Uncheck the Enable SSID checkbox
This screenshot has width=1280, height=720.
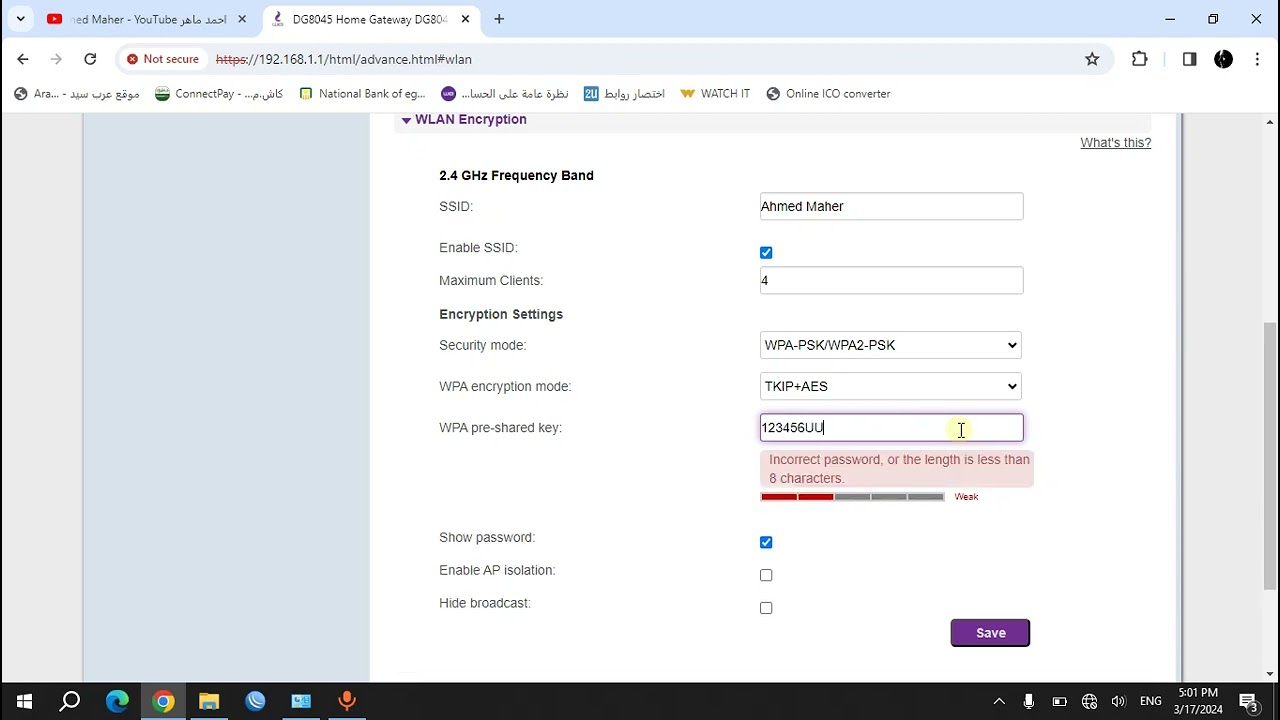[766, 253]
